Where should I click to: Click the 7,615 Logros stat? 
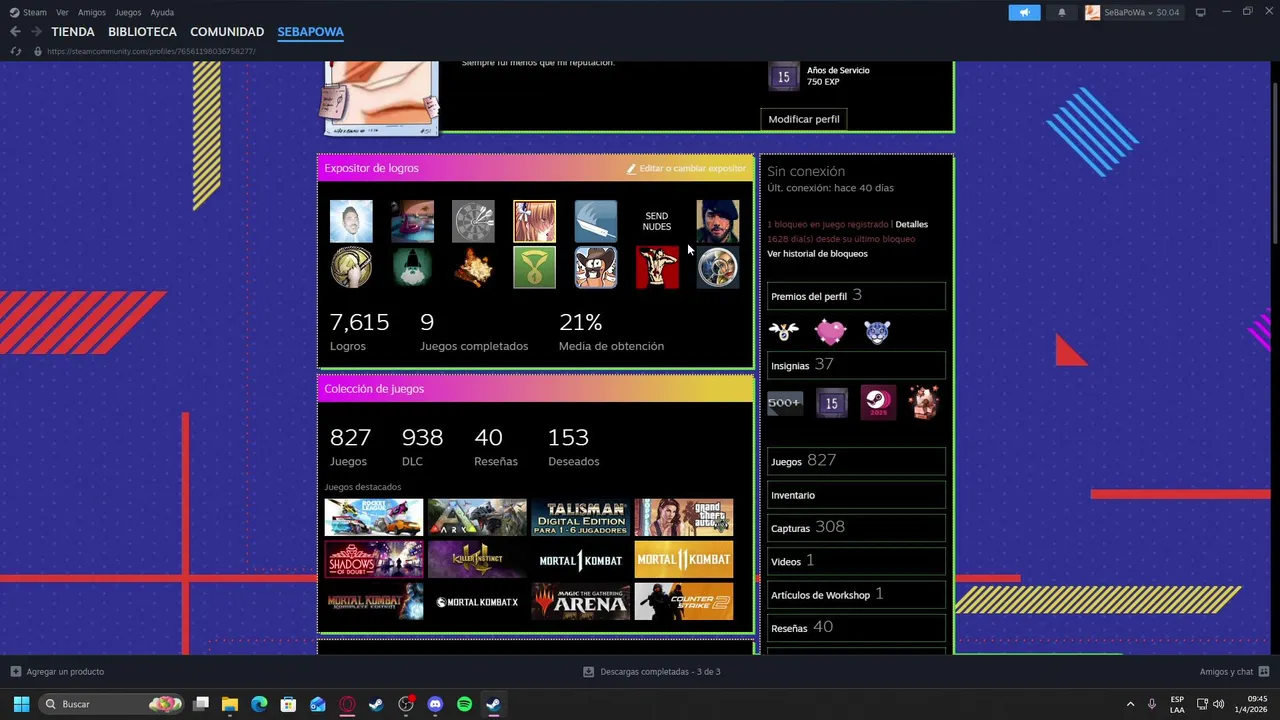pos(359,333)
